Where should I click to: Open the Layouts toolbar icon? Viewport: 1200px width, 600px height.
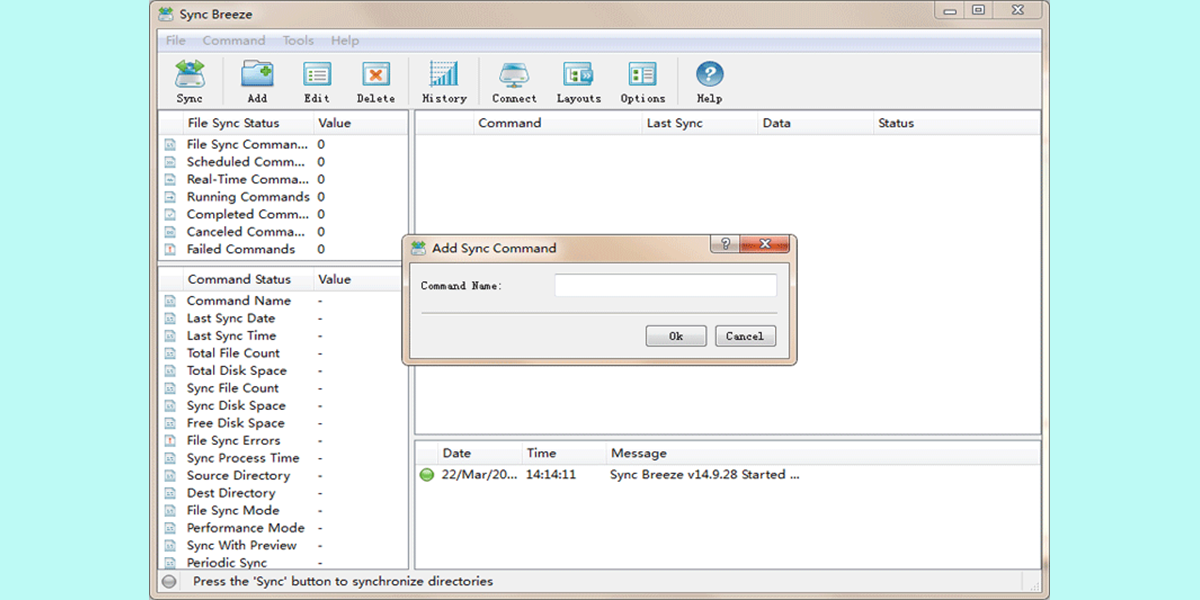tap(579, 75)
